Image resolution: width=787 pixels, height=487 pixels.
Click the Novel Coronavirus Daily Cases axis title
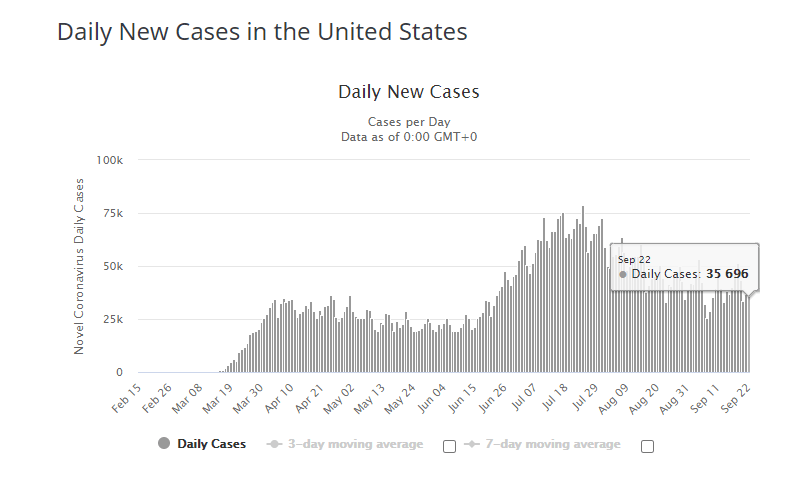click(x=80, y=266)
